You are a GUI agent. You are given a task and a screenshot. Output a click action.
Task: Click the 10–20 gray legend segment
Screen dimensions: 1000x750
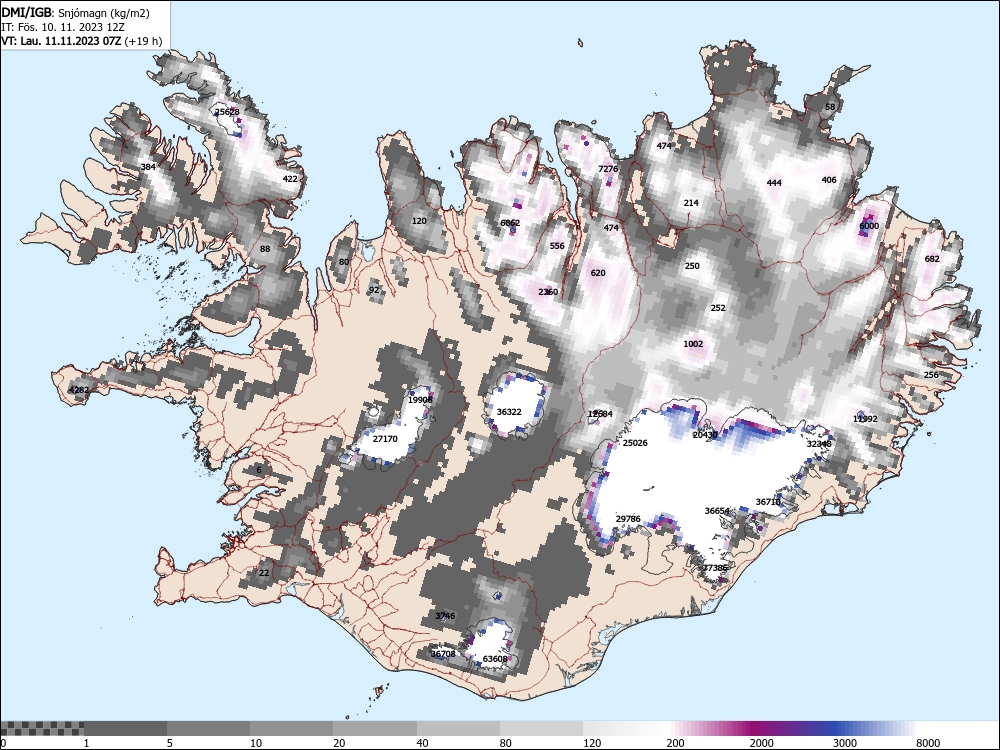click(291, 728)
